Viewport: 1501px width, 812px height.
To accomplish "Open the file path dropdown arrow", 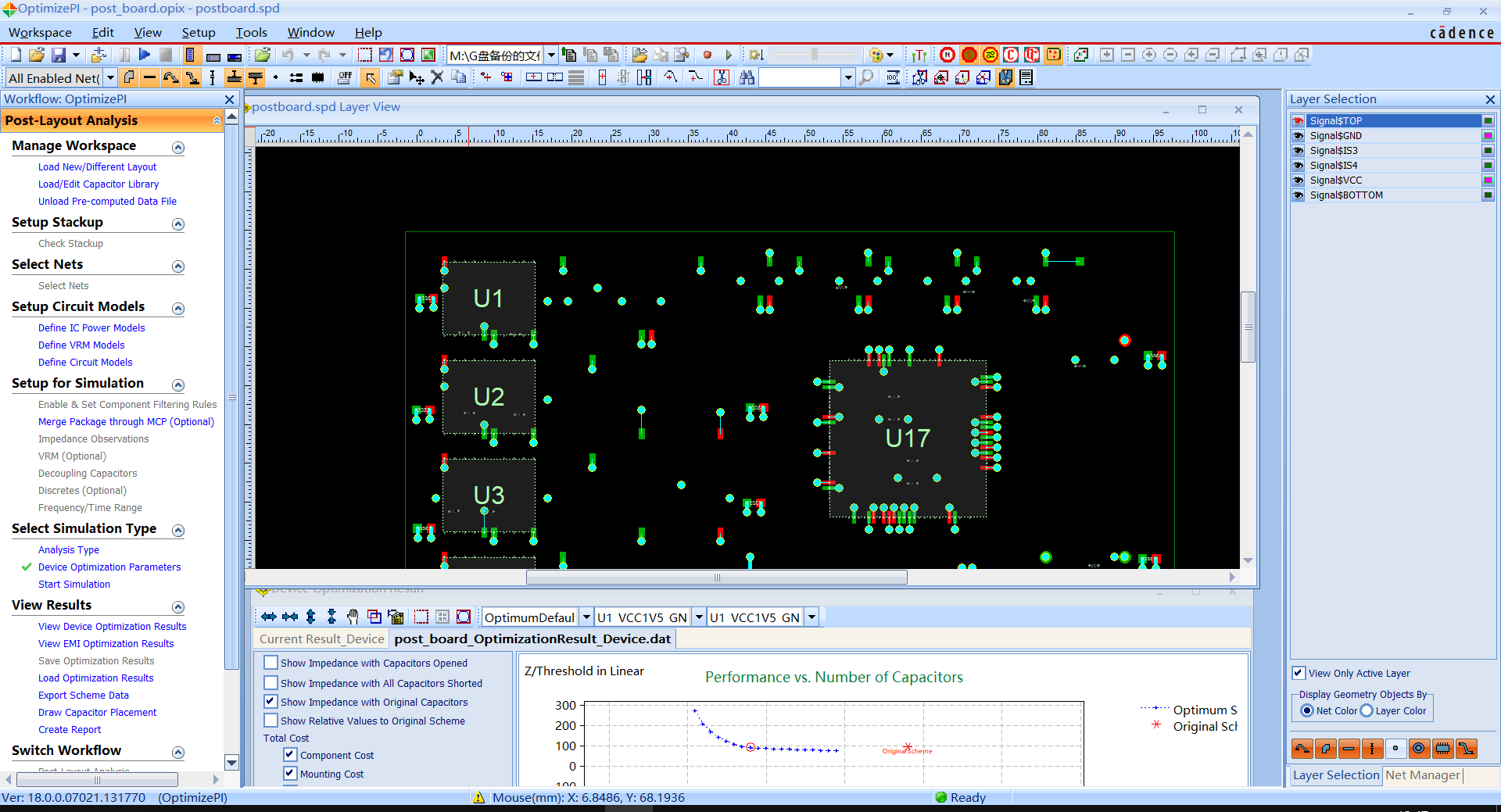I will click(551, 55).
